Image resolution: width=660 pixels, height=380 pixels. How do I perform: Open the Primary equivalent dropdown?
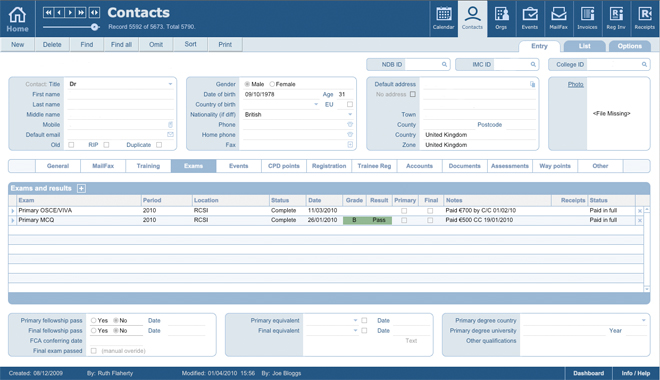(x=356, y=321)
